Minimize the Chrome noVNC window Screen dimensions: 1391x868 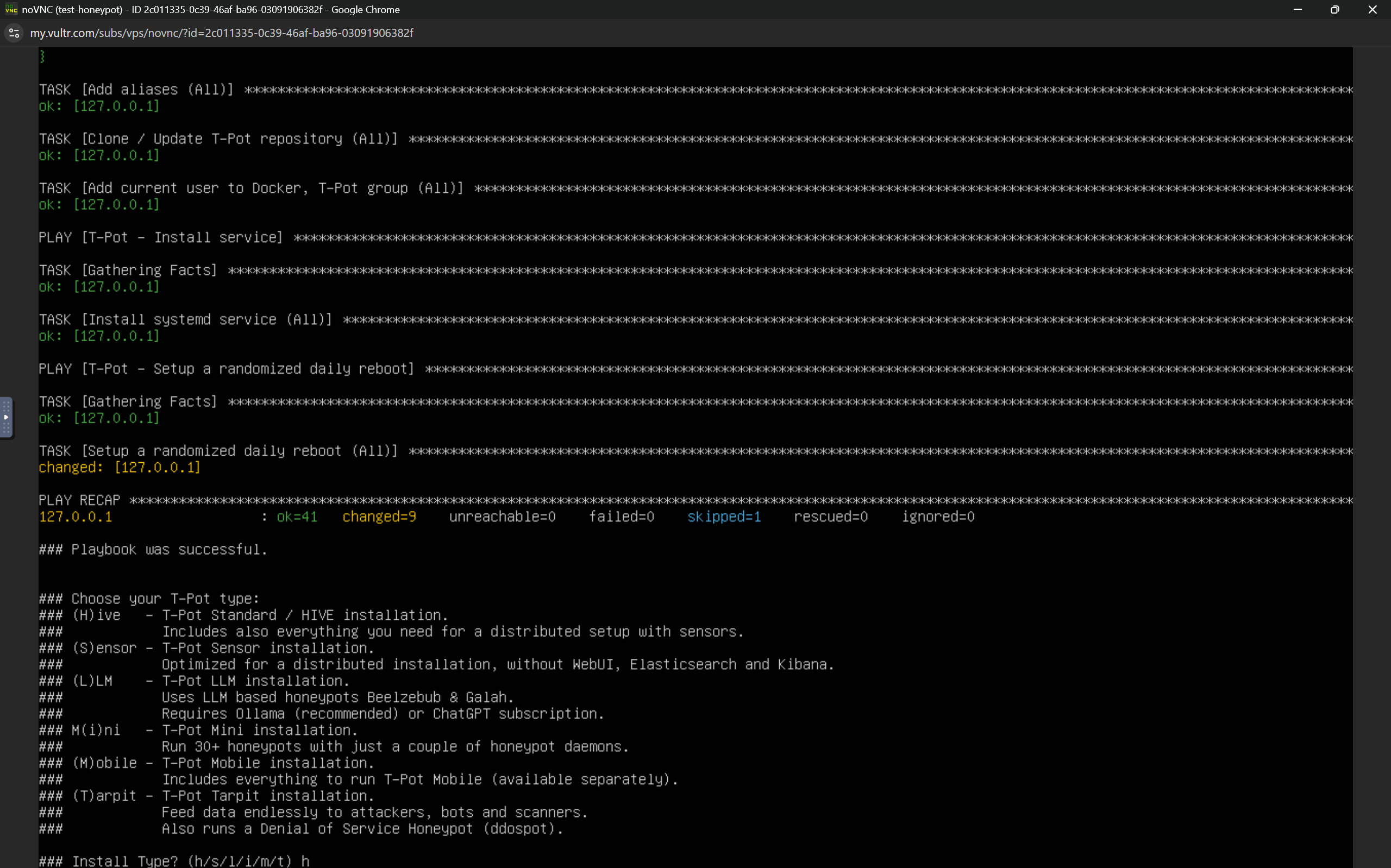tap(1298, 9)
